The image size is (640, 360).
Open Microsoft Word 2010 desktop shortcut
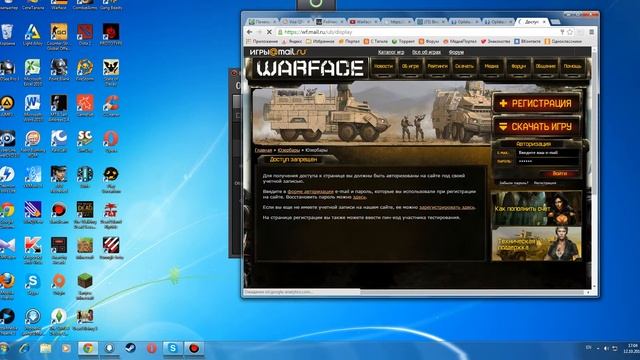point(33,108)
